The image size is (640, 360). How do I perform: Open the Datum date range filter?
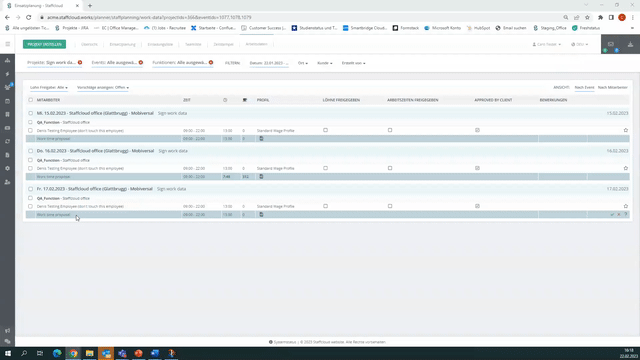tap(269, 63)
